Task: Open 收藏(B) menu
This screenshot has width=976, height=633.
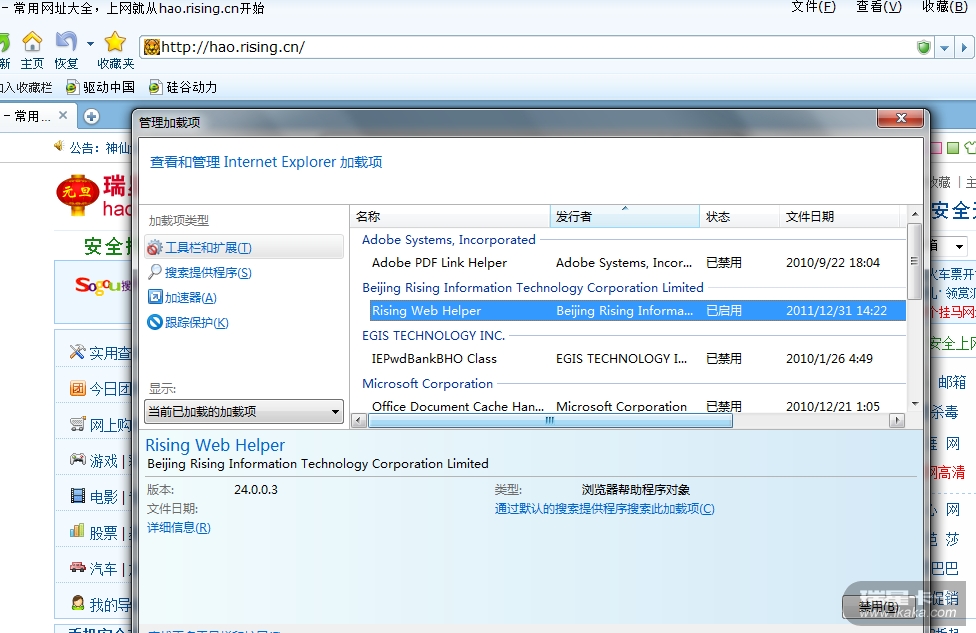Action: pyautogui.click(x=944, y=7)
